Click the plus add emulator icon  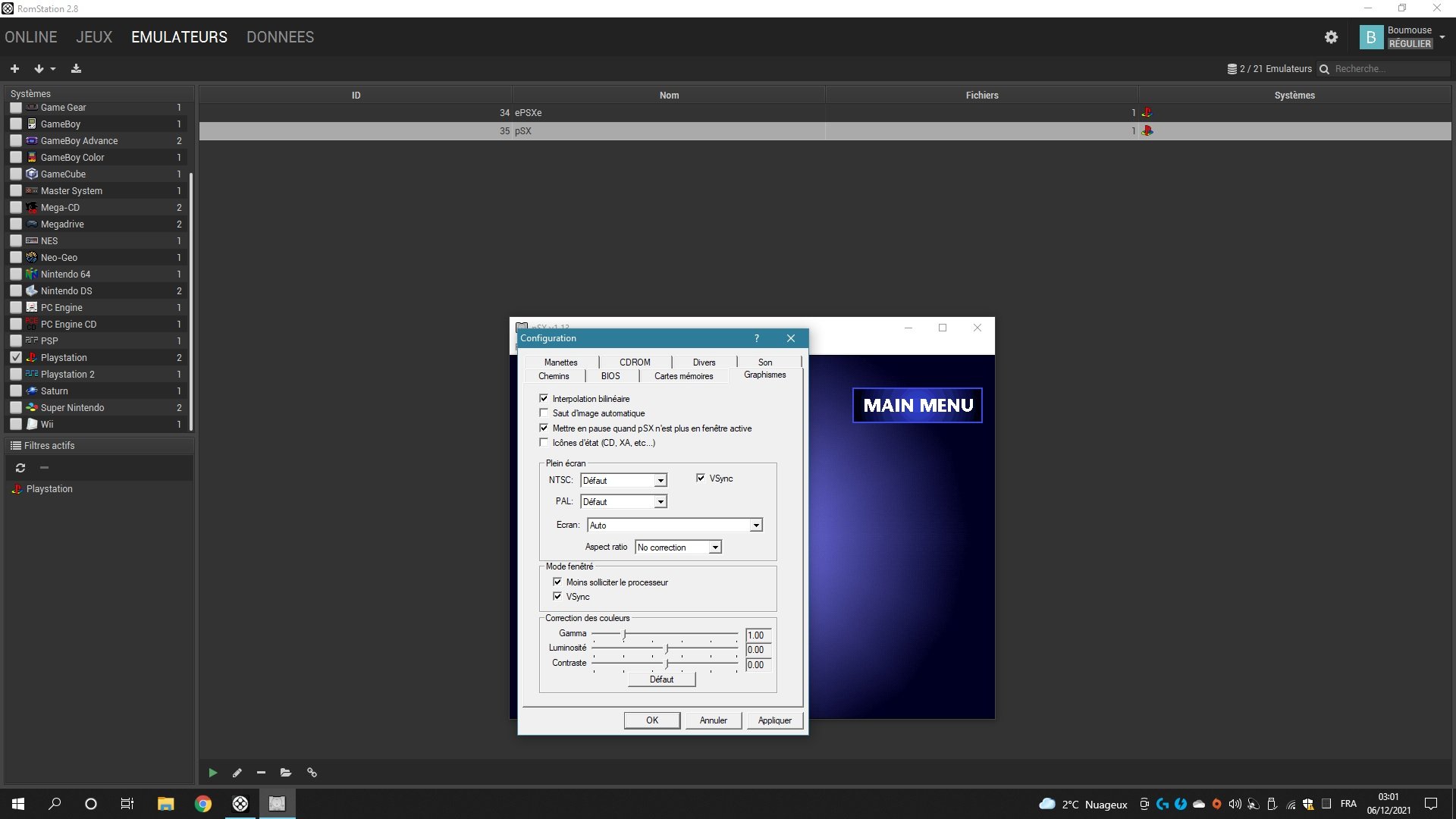[14, 68]
